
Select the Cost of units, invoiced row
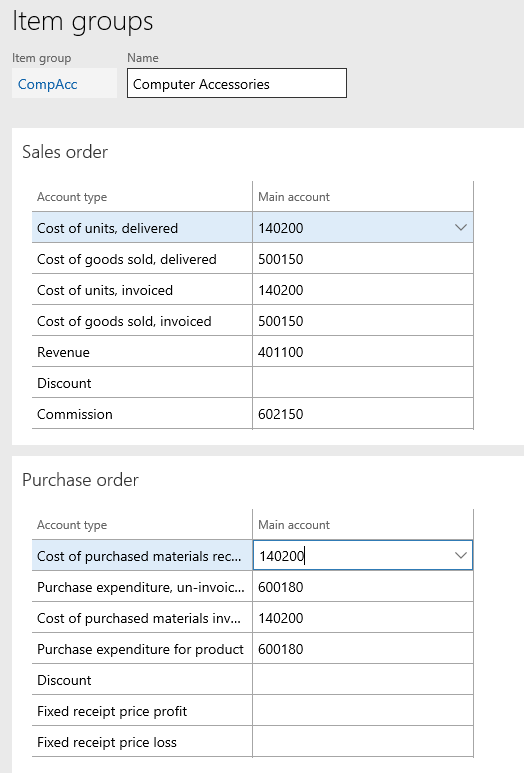pyautogui.click(x=252, y=290)
